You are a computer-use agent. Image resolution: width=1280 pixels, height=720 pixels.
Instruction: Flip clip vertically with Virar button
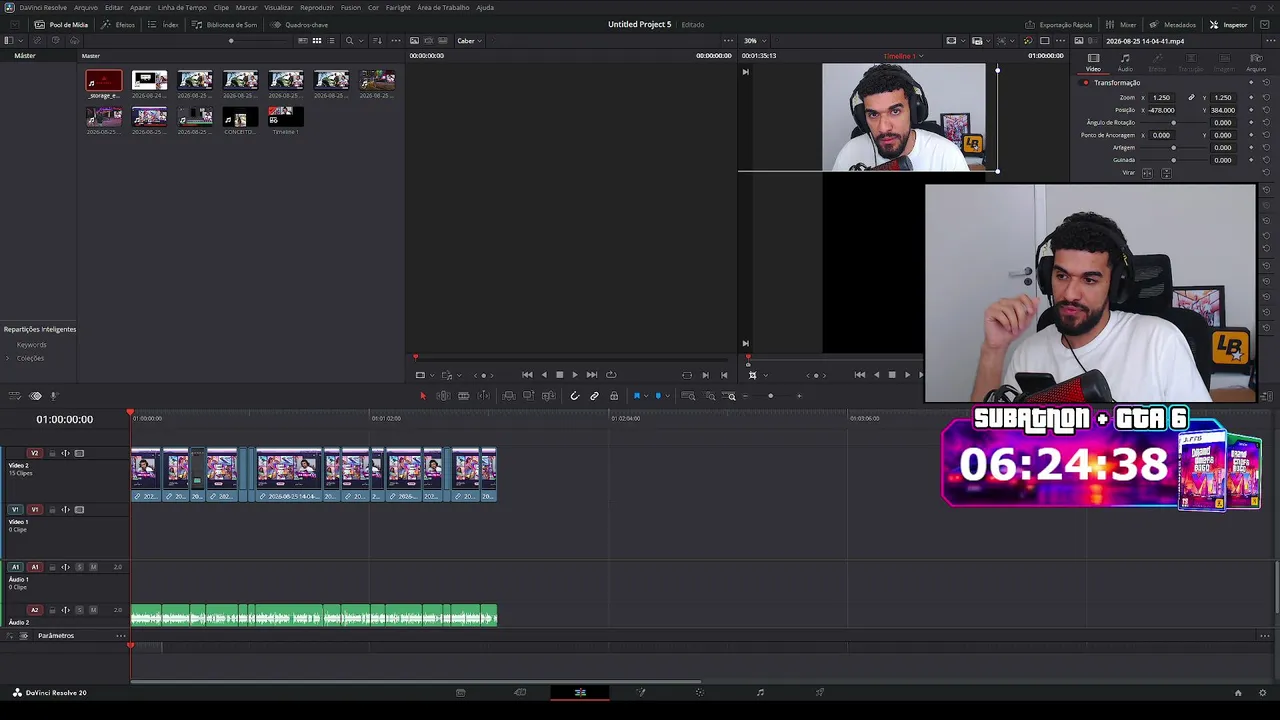1165,173
